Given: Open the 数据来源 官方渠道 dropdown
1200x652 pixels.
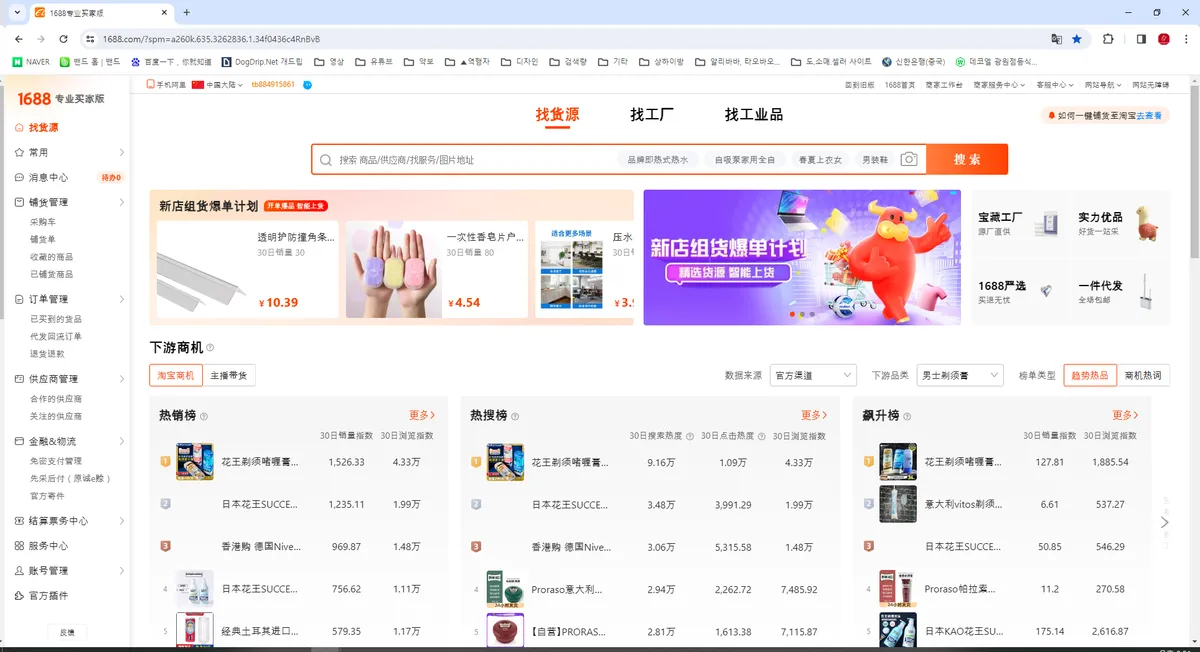Looking at the screenshot, I should pyautogui.click(x=813, y=375).
